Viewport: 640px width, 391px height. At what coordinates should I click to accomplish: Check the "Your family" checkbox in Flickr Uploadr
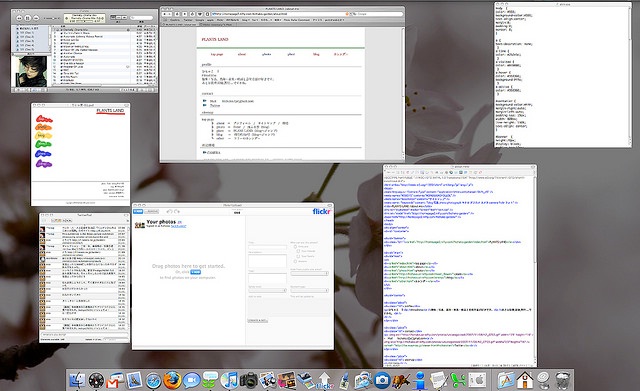pyautogui.click(x=298, y=256)
